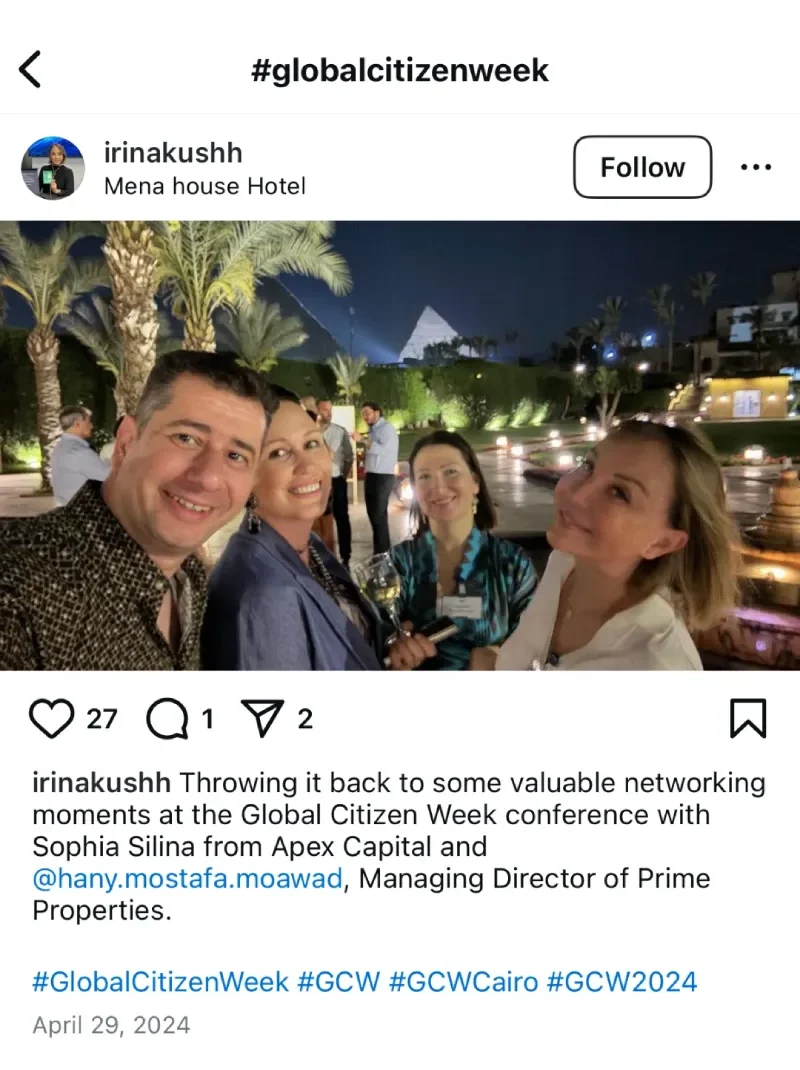Tap the #globalcitizenweek page title
This screenshot has width=800, height=1070.
(400, 70)
